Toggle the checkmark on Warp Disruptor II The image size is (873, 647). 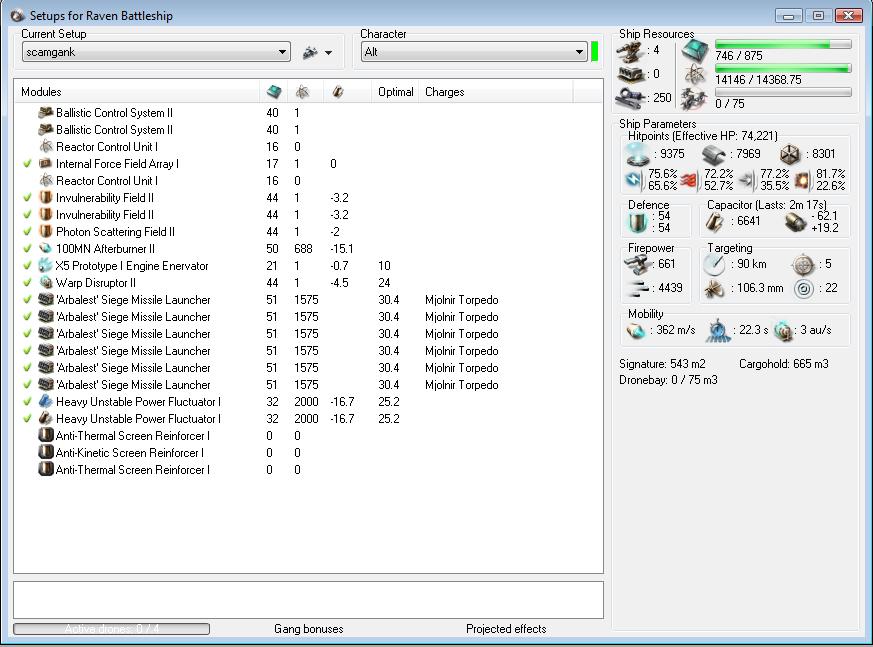[27, 283]
